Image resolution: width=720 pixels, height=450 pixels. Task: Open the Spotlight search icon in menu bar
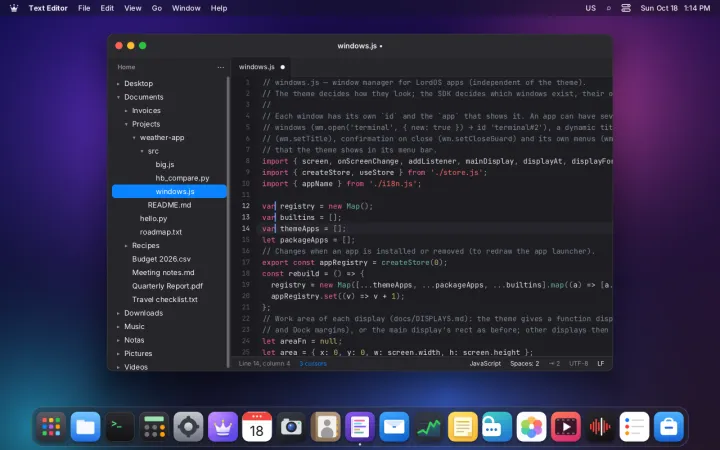pos(608,8)
